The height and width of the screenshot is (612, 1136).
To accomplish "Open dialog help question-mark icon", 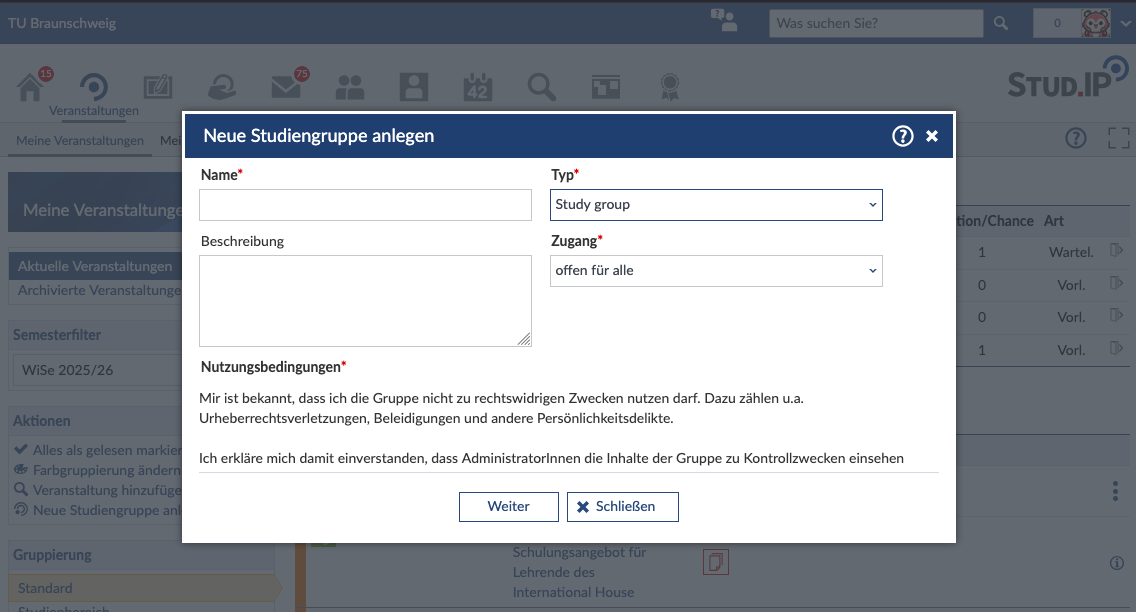I will [903, 136].
